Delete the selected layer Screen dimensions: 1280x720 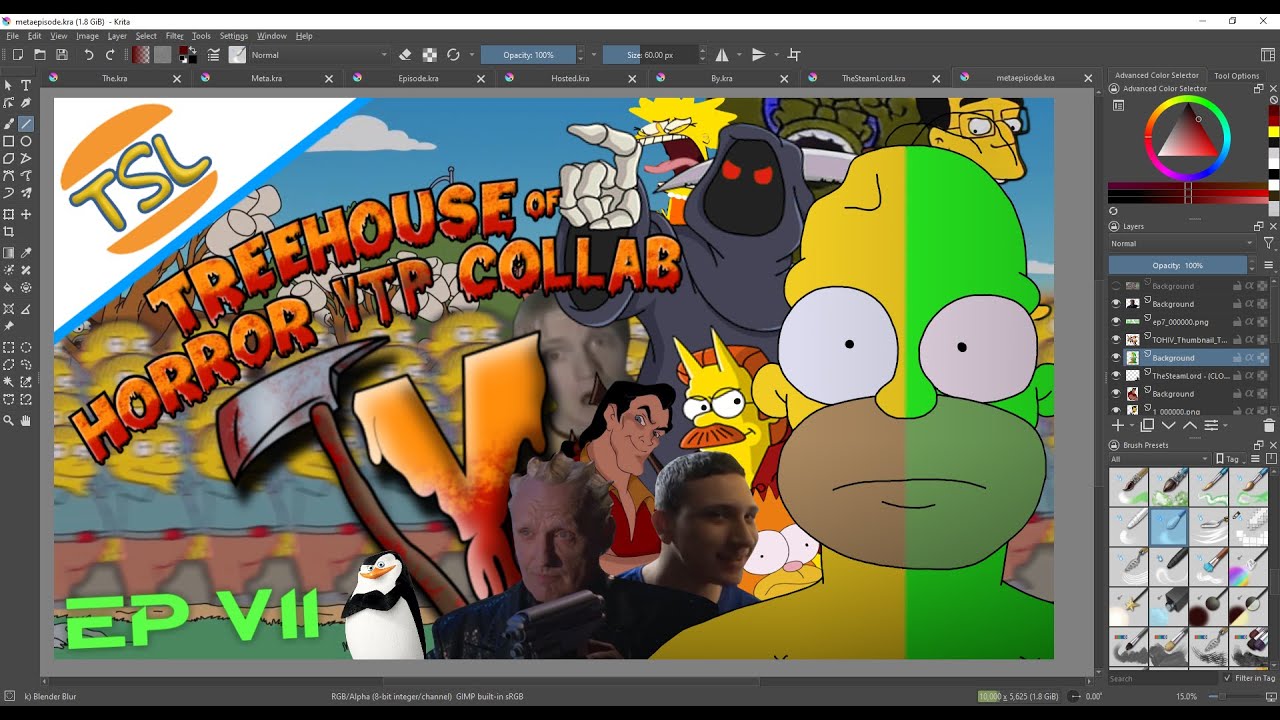click(1269, 426)
